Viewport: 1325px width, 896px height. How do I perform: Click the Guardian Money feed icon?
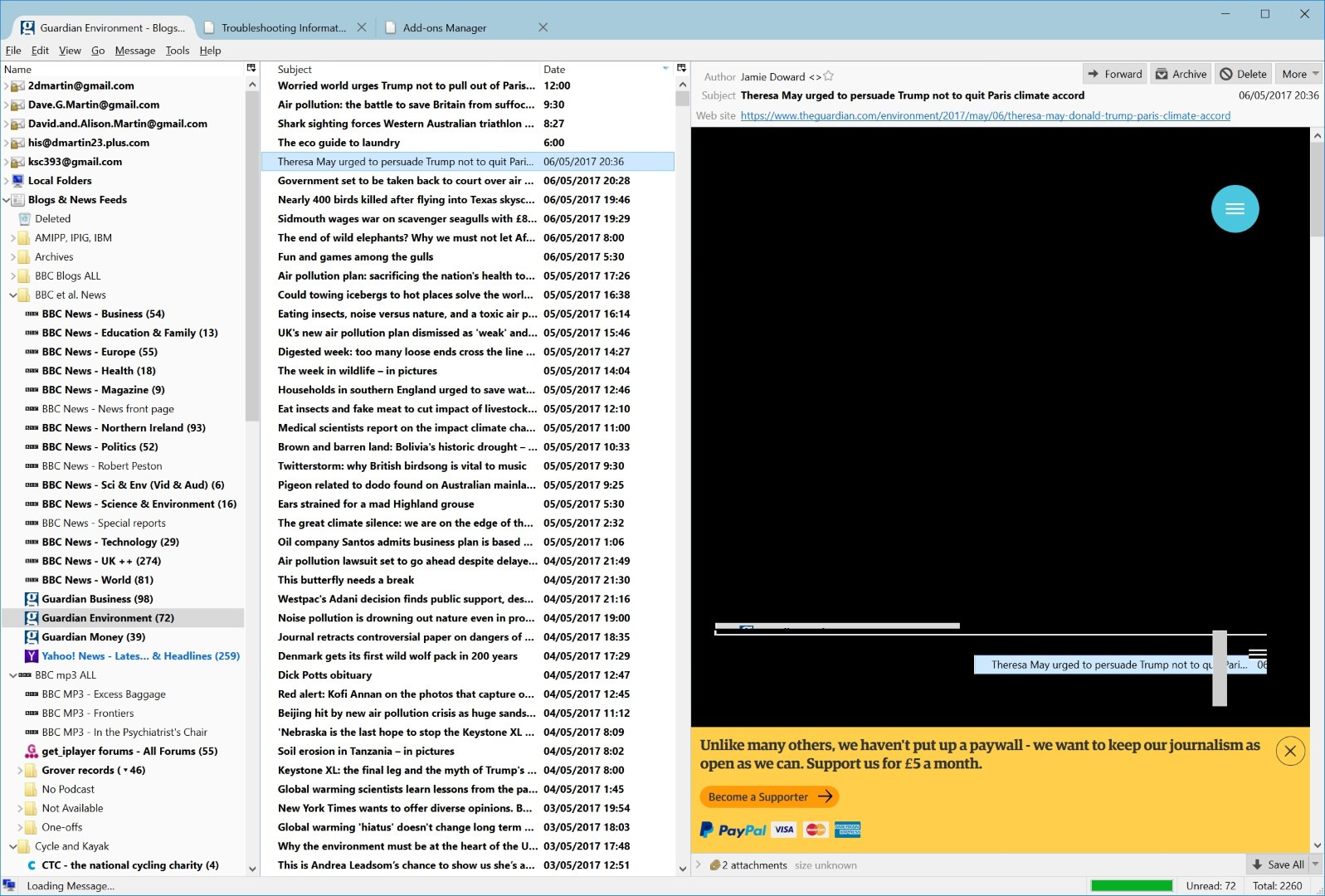[x=32, y=637]
